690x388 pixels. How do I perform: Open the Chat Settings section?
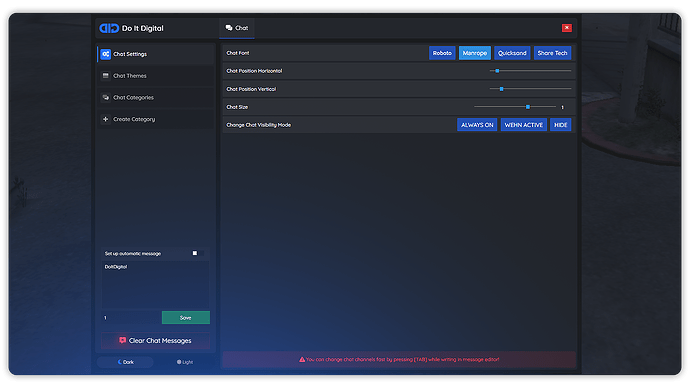pyautogui.click(x=156, y=54)
